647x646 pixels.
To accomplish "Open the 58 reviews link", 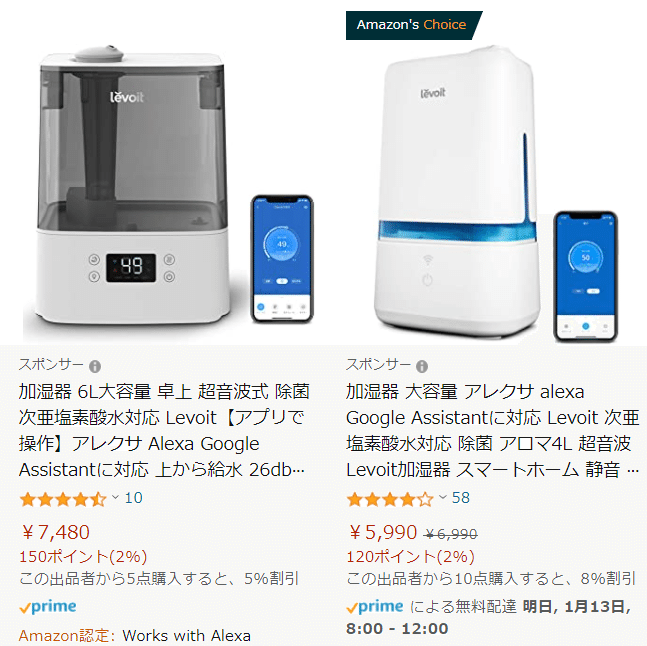I will click(461, 498).
